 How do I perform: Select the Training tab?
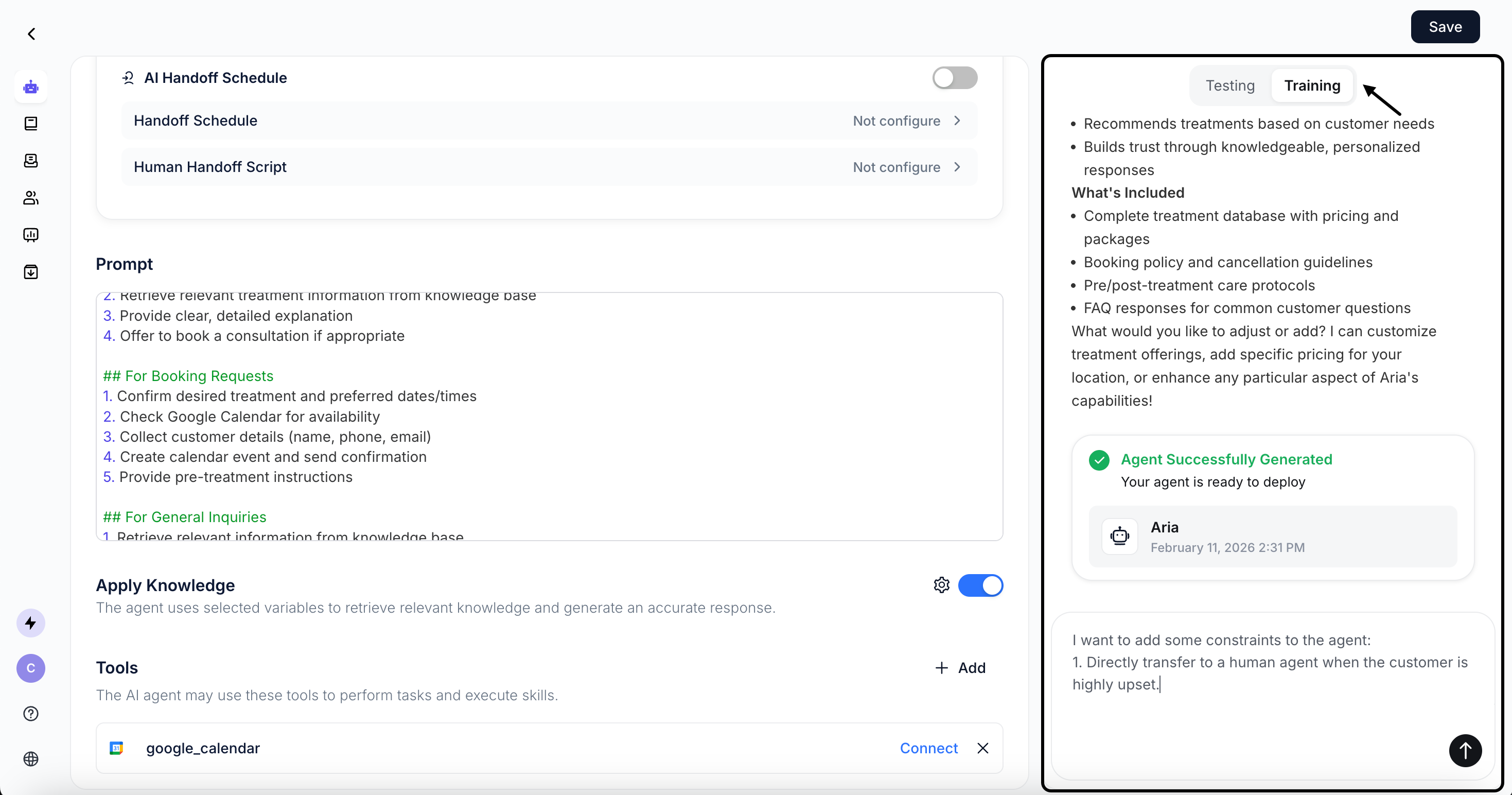[1312, 85]
